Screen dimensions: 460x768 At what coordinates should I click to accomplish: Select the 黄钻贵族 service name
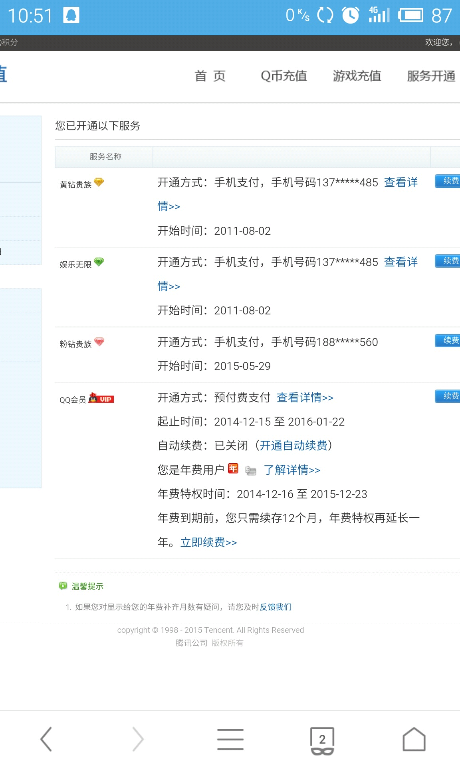pyautogui.click(x=75, y=185)
